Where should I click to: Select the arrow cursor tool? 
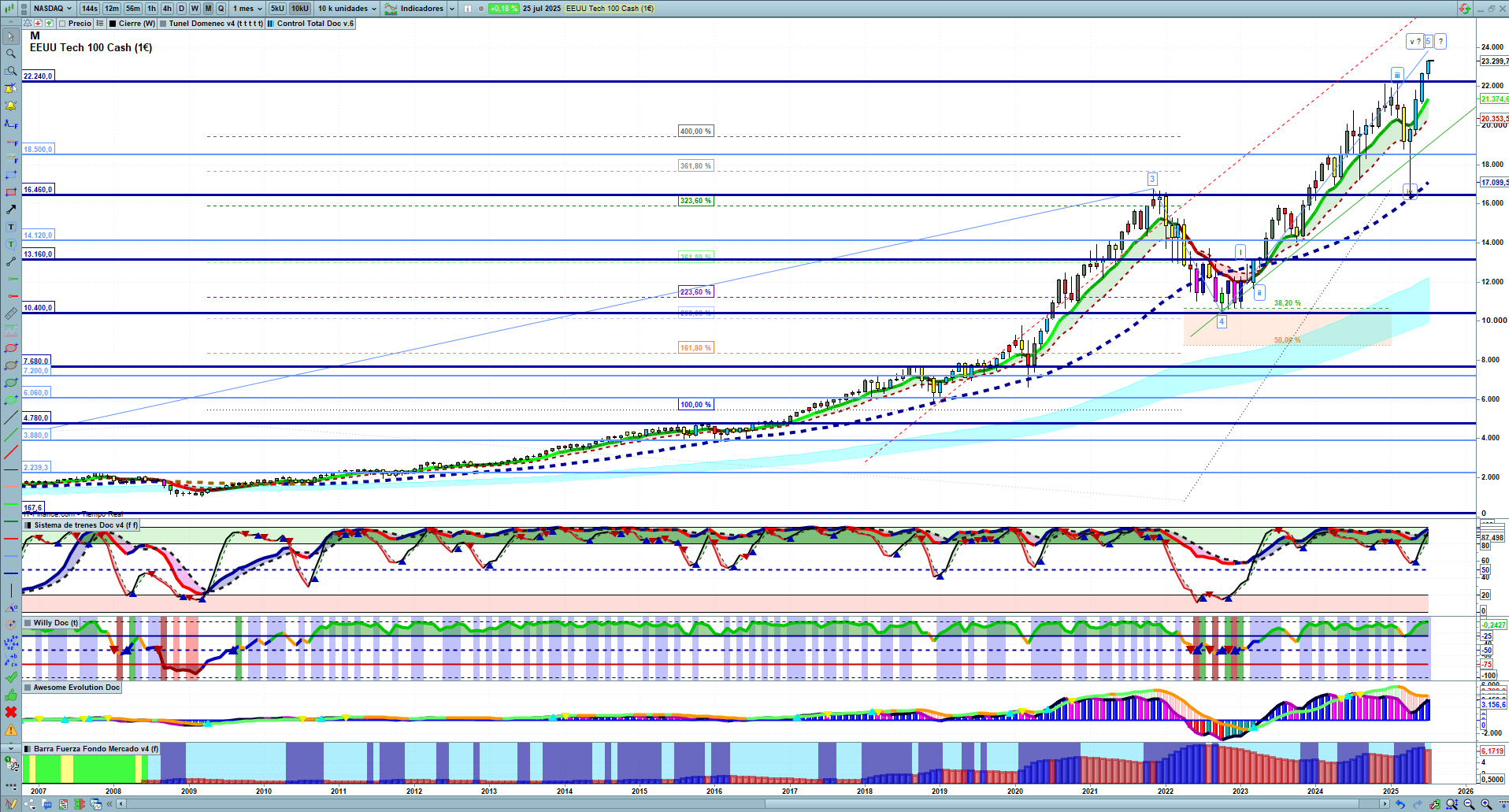click(x=10, y=36)
